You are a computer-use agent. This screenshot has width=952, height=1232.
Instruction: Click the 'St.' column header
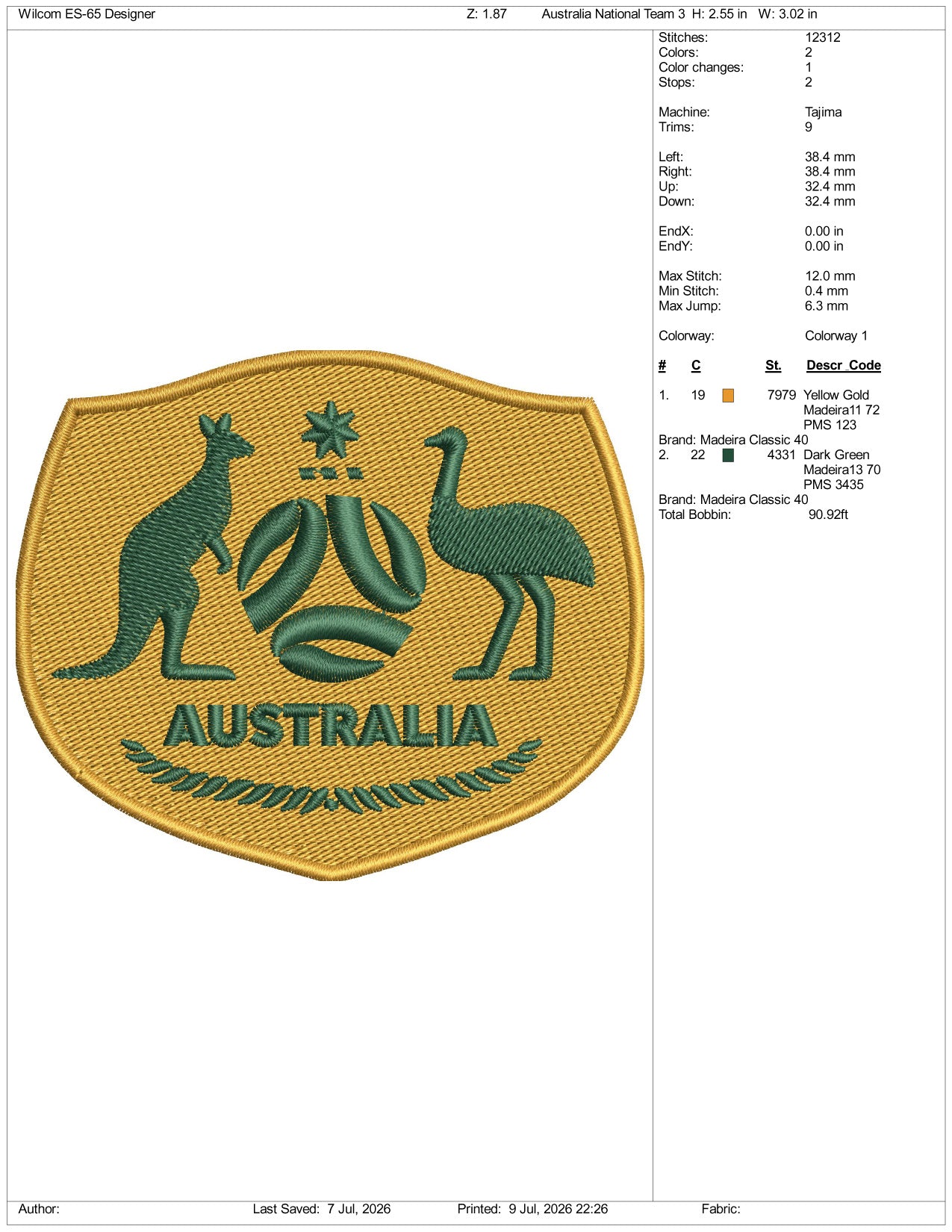[x=774, y=366]
